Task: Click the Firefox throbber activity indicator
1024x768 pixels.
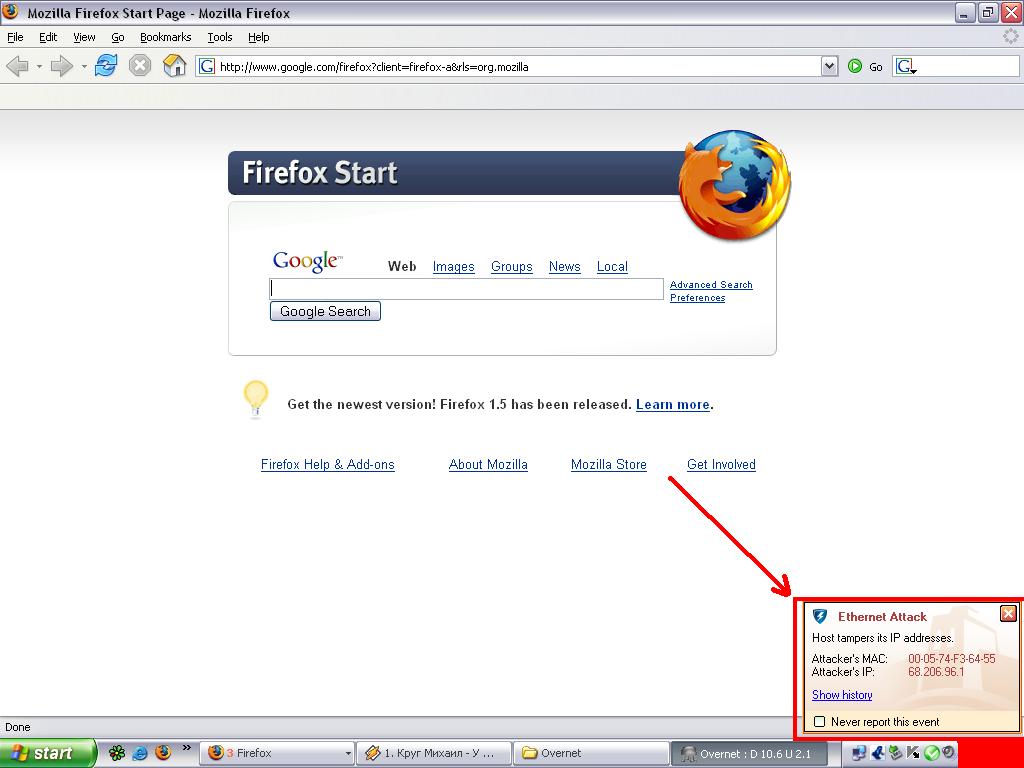Action: coord(1011,37)
